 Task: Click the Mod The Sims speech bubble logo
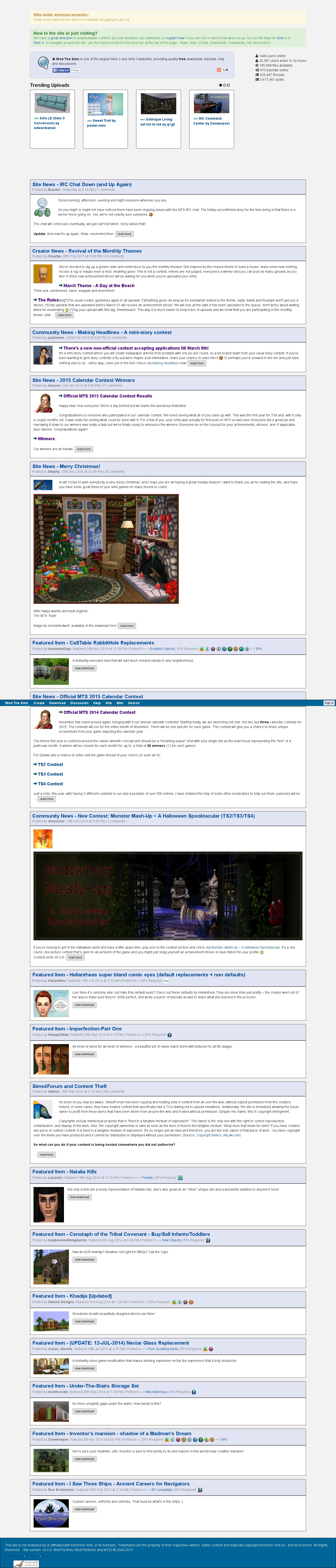43,62
